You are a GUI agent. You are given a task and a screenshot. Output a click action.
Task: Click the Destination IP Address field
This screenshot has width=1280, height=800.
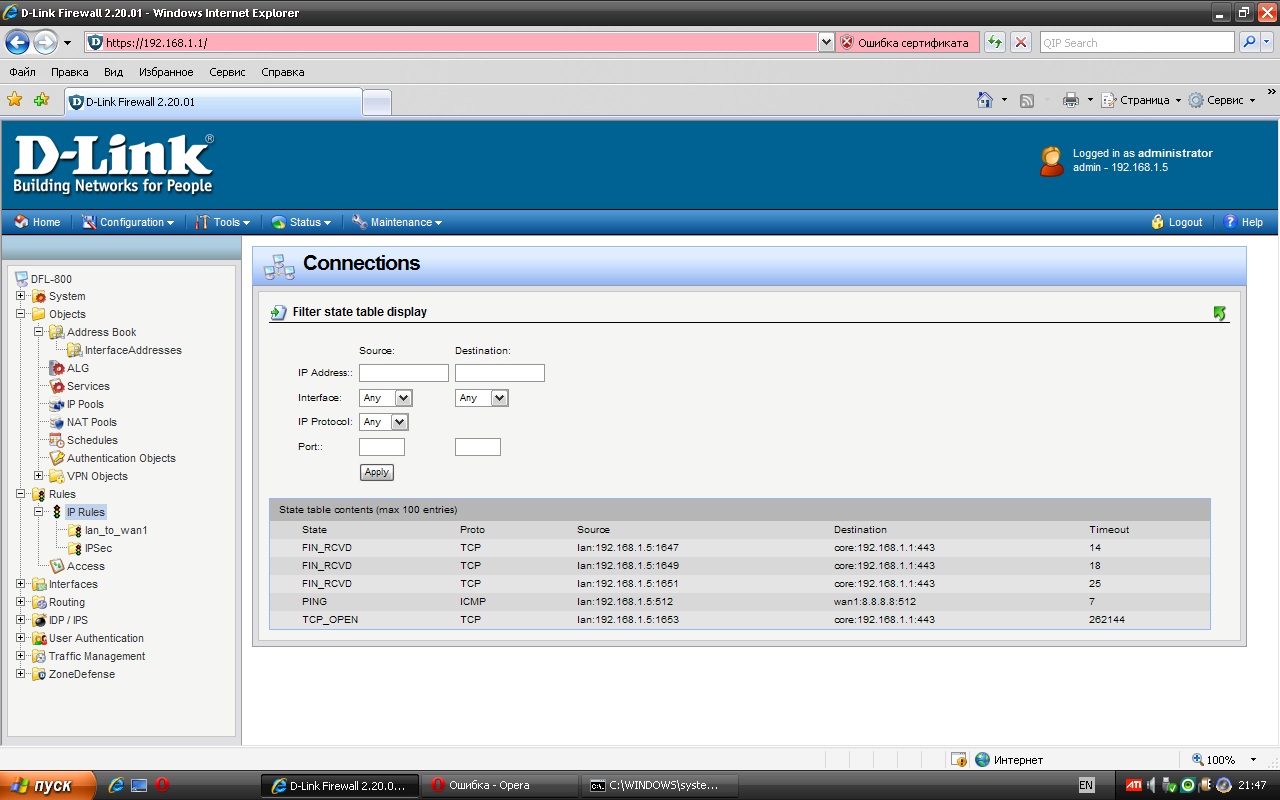500,373
